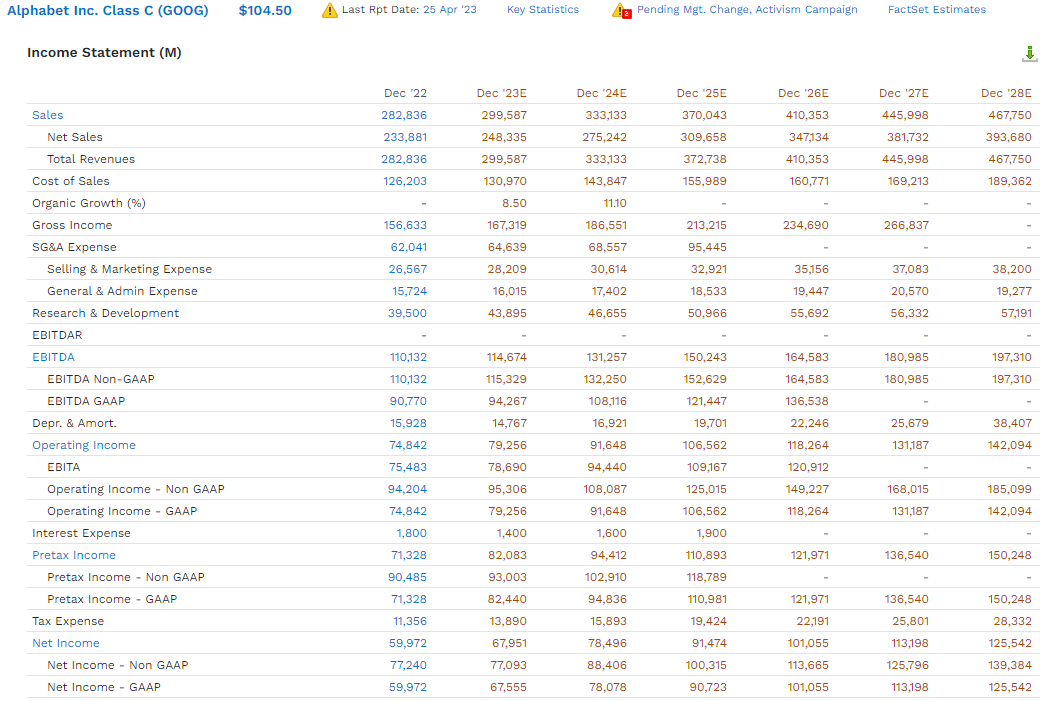Click the Total Revenues row label

point(91,159)
